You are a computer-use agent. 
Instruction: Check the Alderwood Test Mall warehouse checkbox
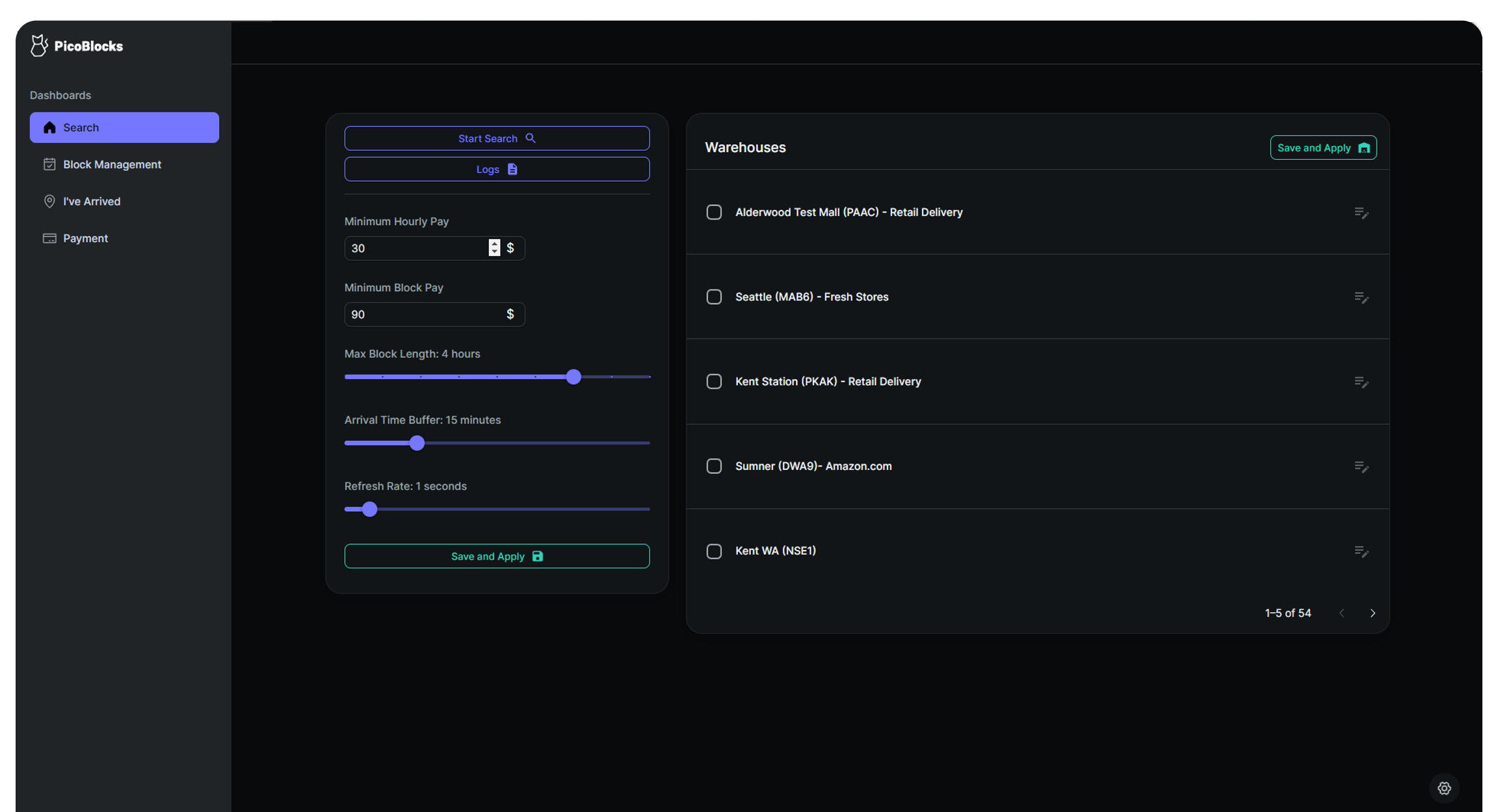coord(714,212)
